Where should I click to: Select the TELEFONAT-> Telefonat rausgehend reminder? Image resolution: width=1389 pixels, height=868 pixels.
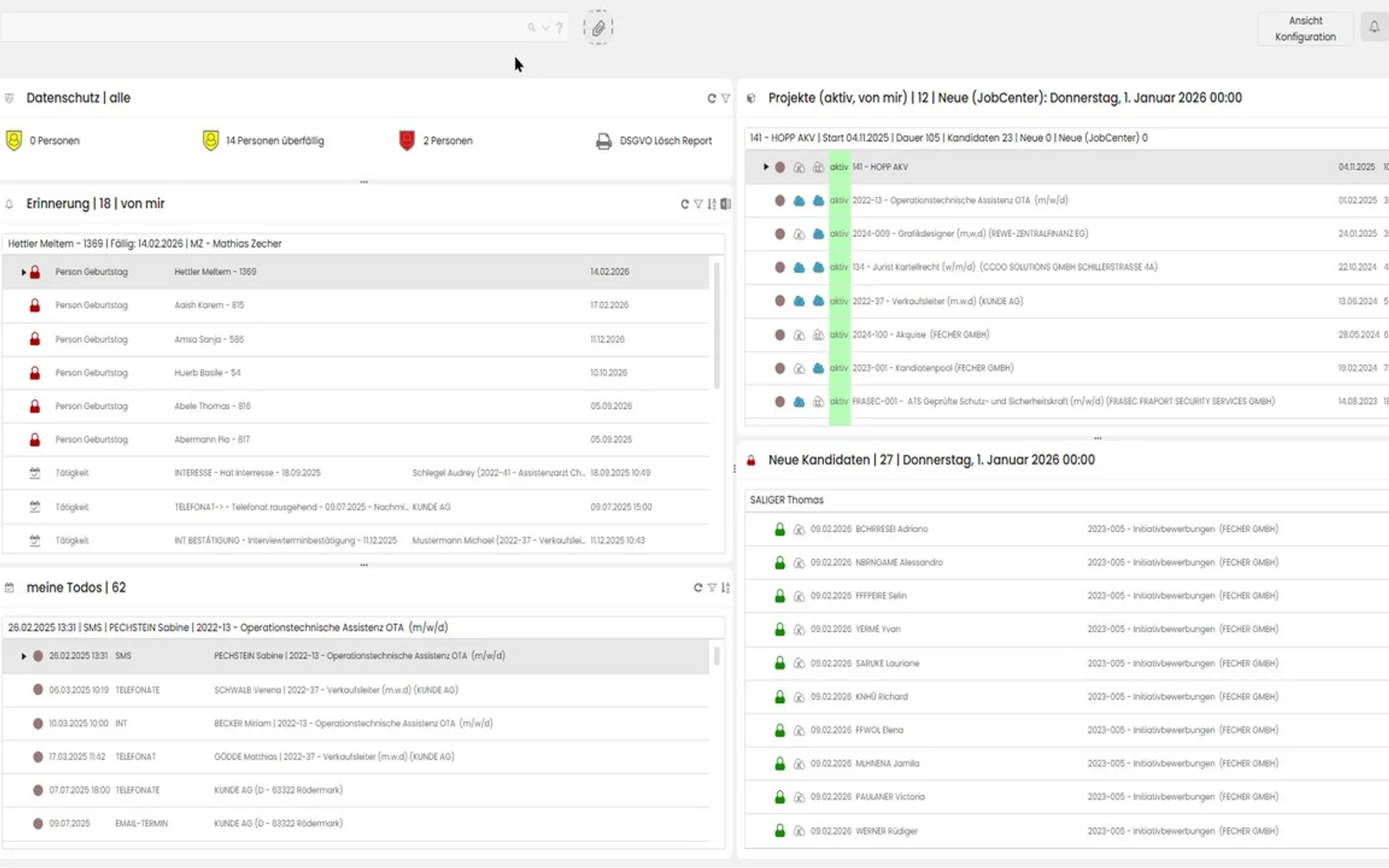click(x=356, y=507)
